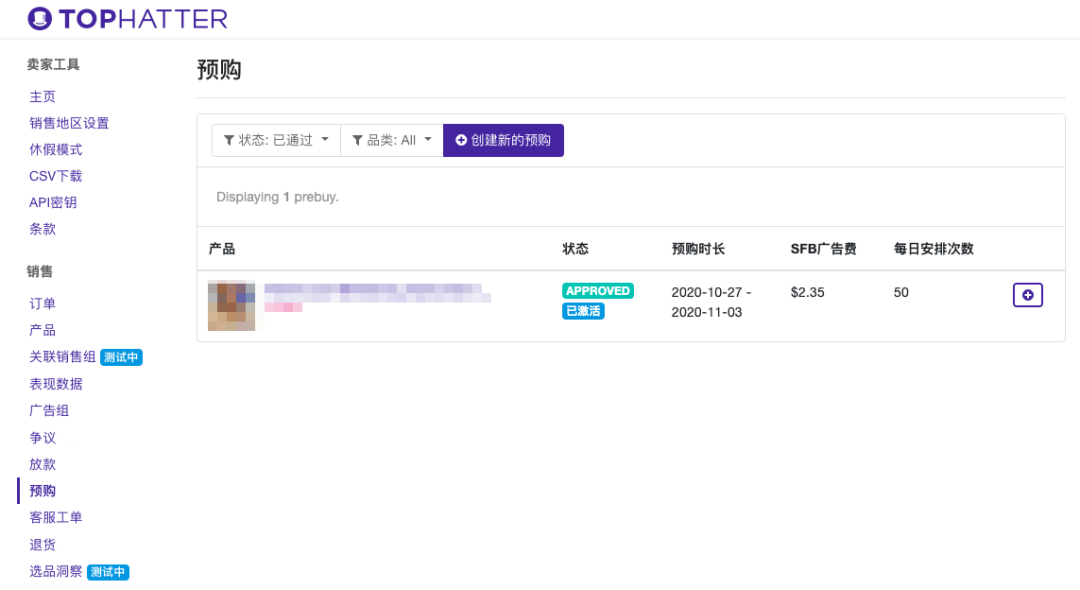Screen dimensions: 1080x590
Task: Open 放款 in sidebar
Action: pos(42,464)
